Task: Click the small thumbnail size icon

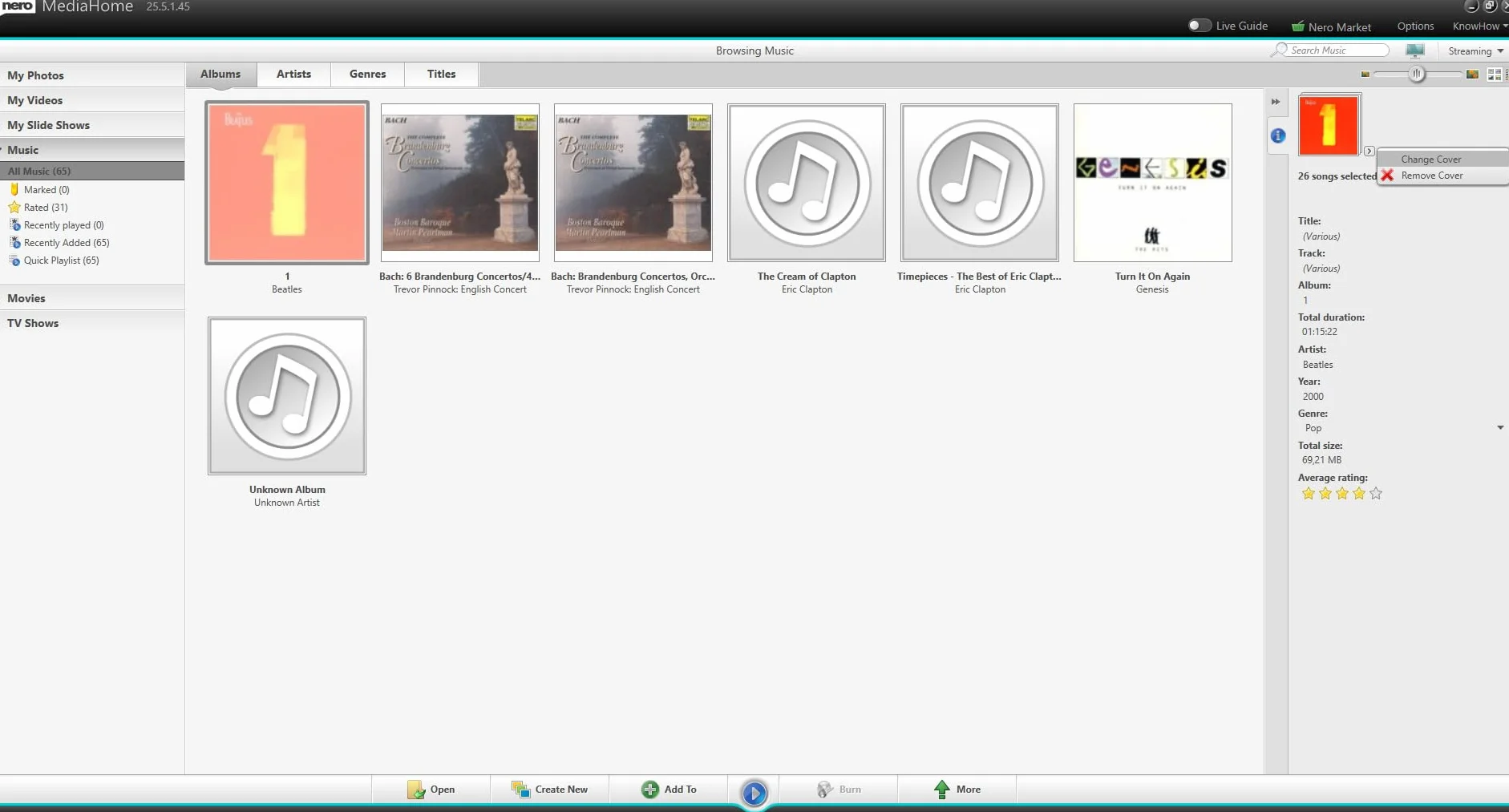Action: coord(1365,75)
